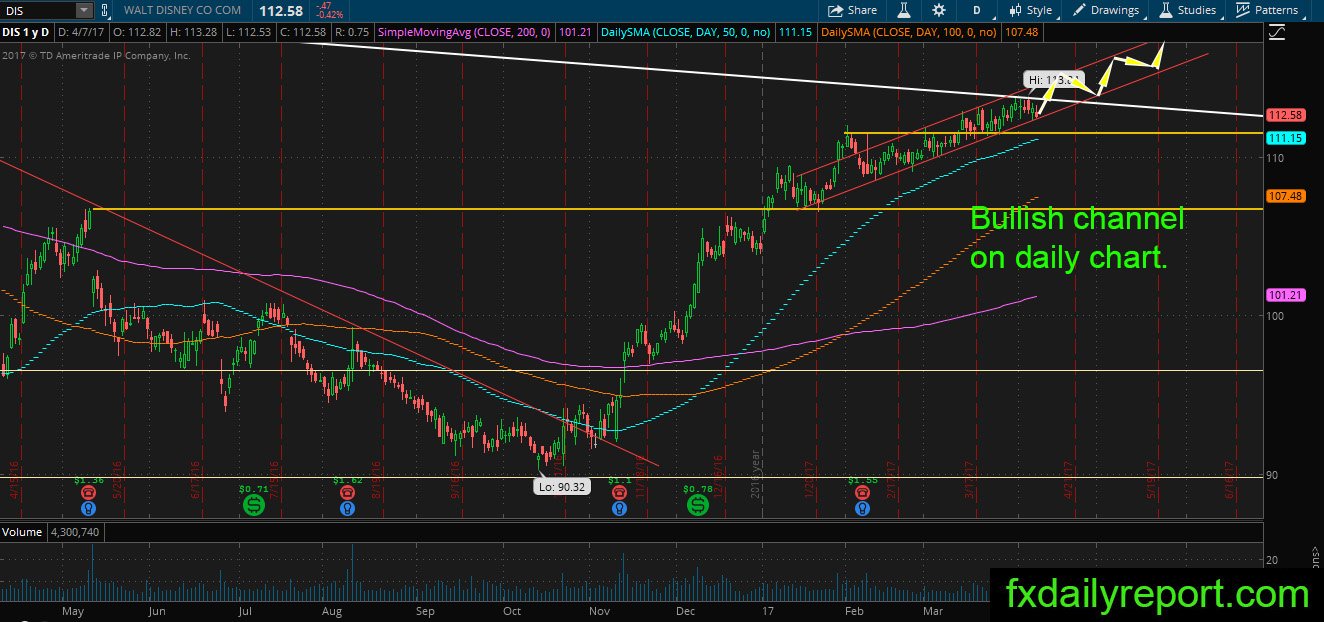Click the earnings phone icon labeled $1.36

point(89,492)
